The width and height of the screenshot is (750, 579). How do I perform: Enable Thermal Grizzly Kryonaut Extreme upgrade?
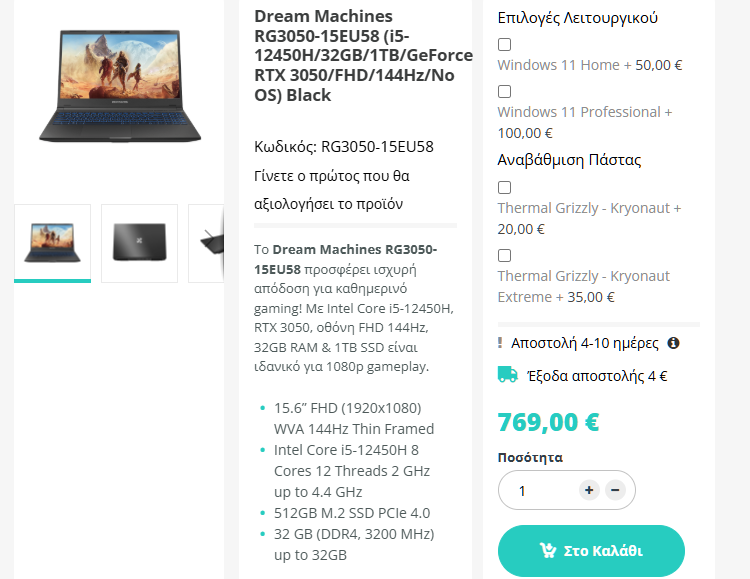pos(504,256)
